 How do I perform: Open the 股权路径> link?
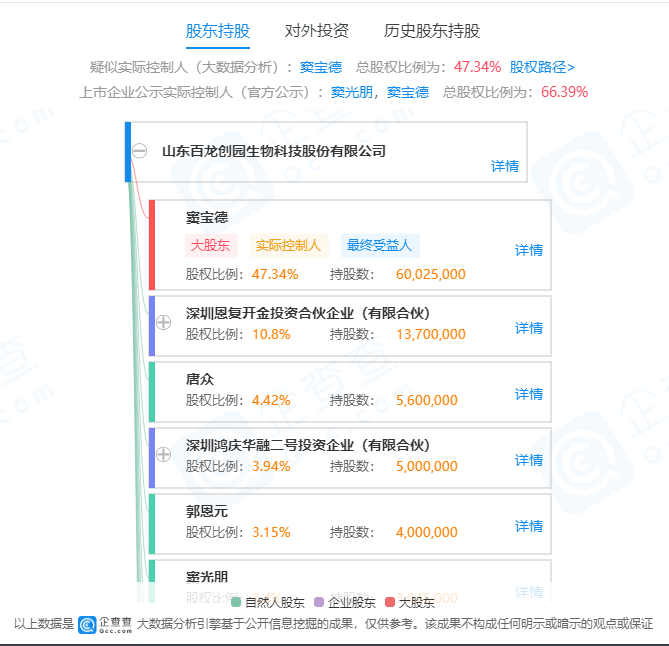tap(542, 67)
